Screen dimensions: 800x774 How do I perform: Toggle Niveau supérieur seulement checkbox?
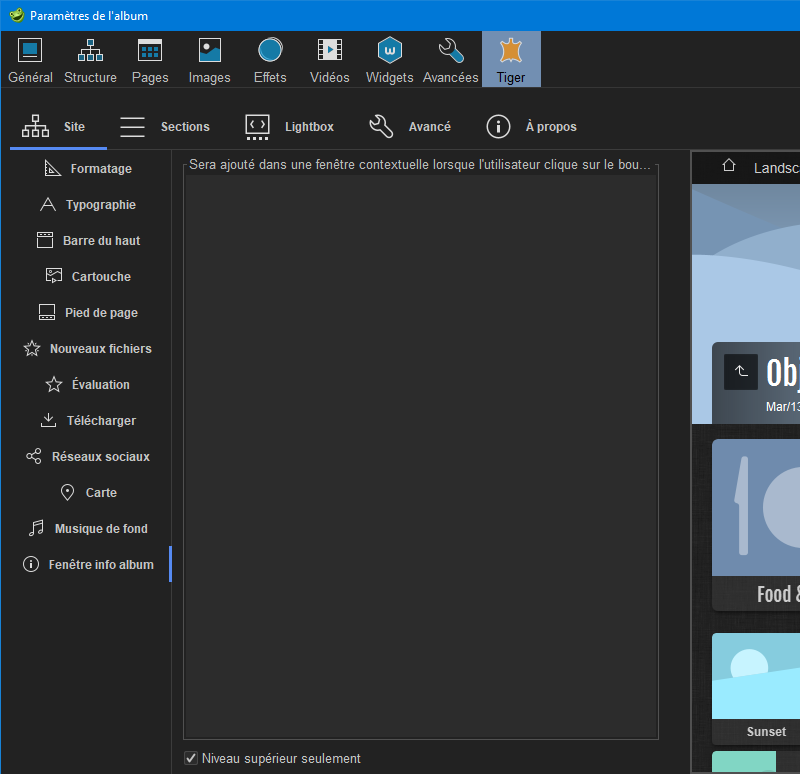pos(191,758)
